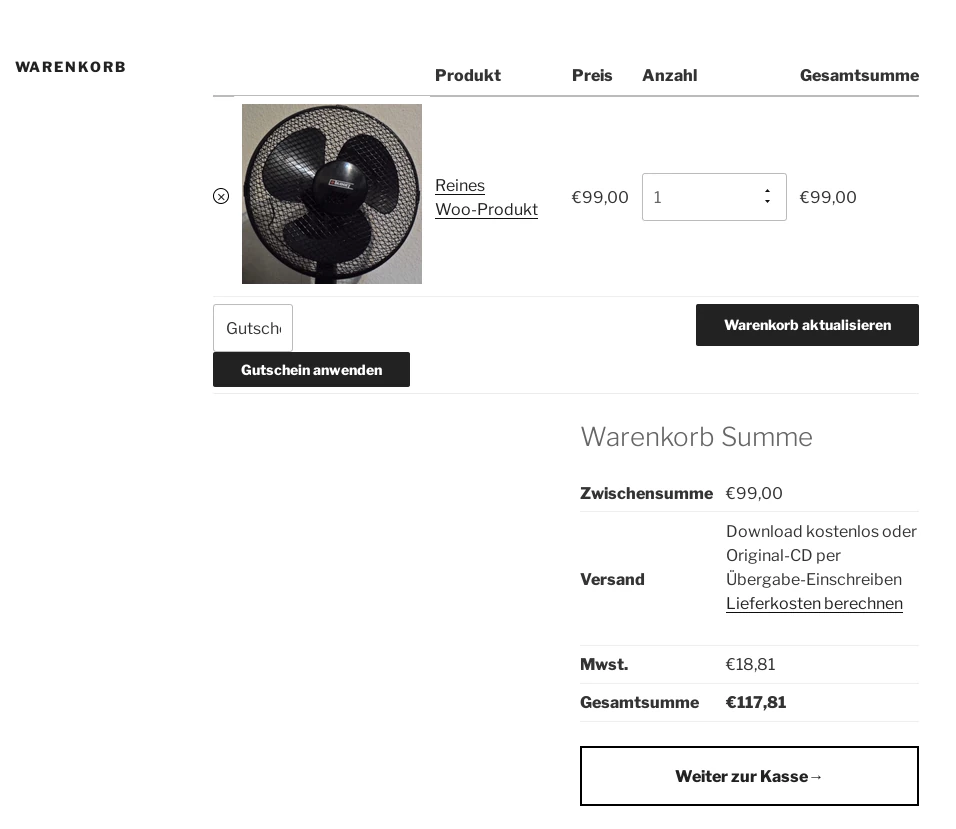Select the Preis column header
The width and height of the screenshot is (956, 829).
[x=592, y=75]
